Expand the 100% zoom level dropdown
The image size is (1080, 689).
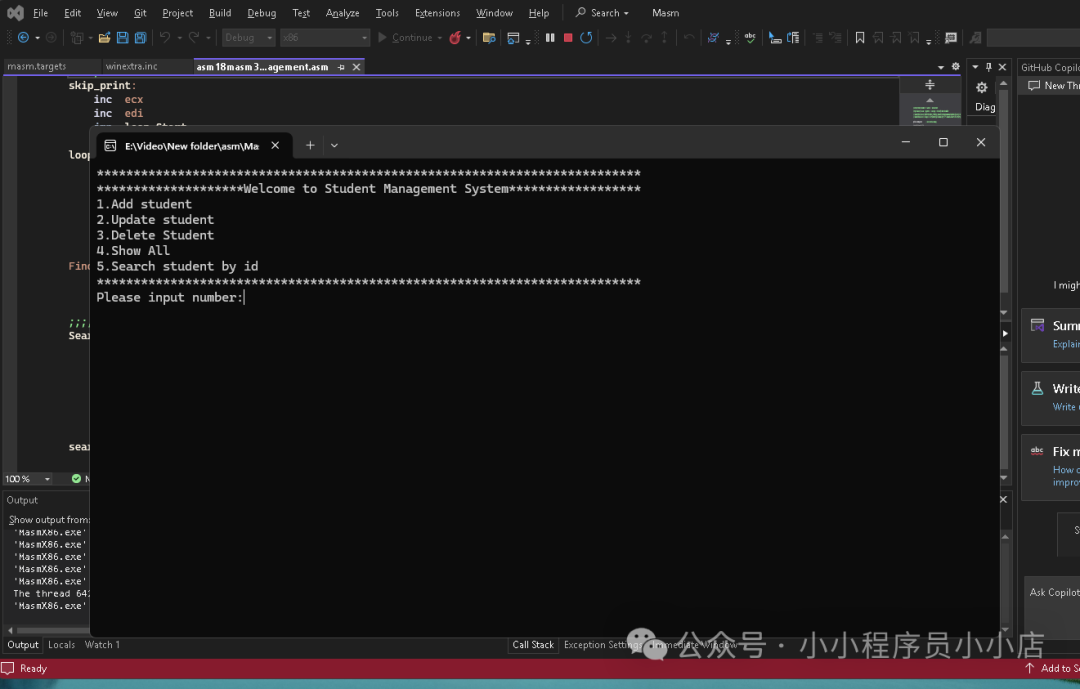pyautogui.click(x=47, y=479)
